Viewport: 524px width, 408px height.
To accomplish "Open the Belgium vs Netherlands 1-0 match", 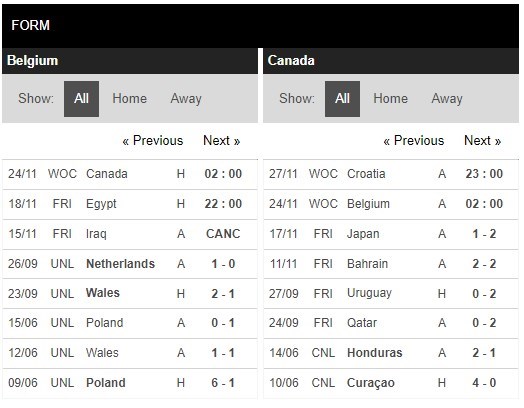I will click(x=130, y=264).
